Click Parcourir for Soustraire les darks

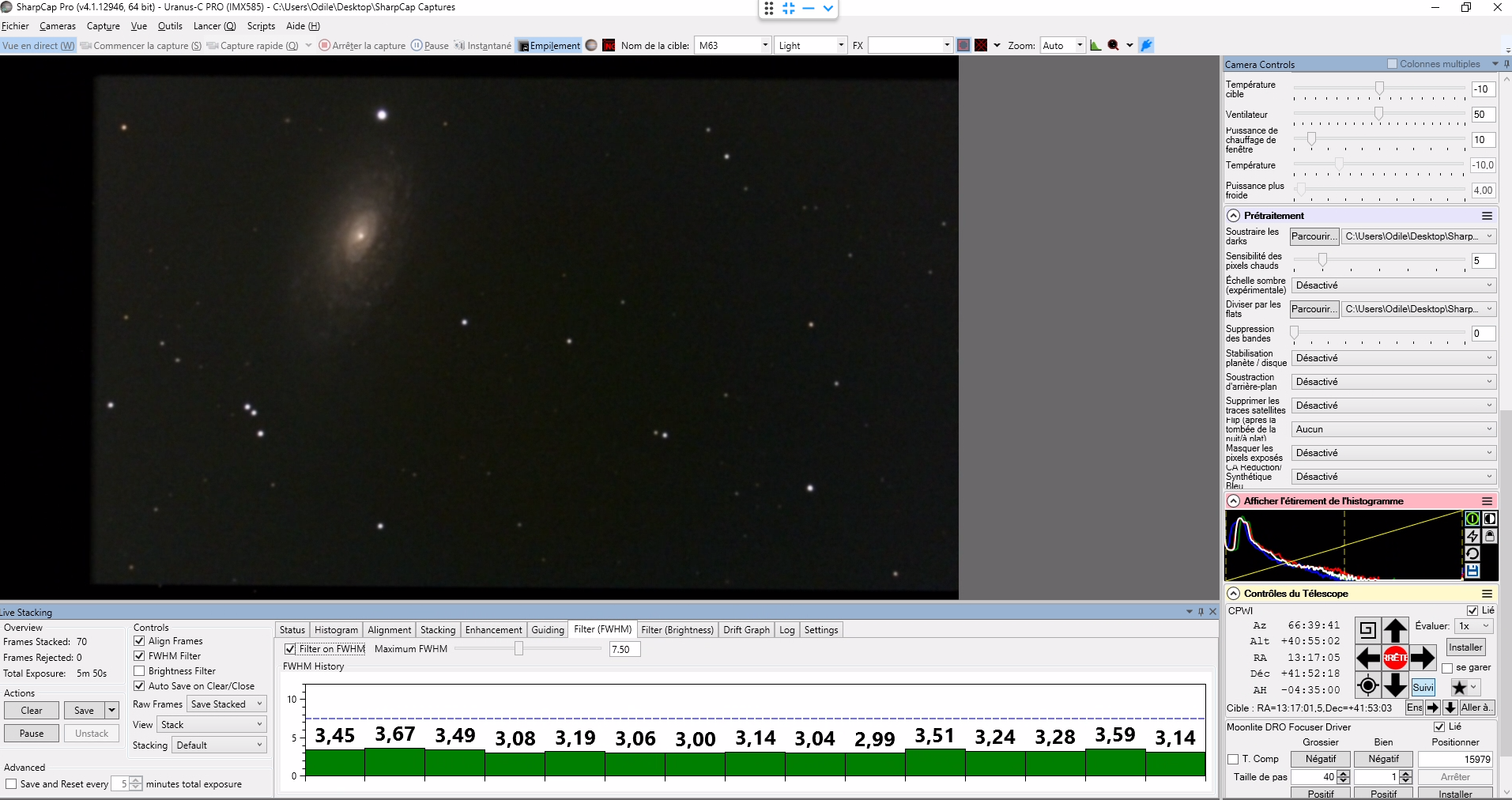(1314, 236)
